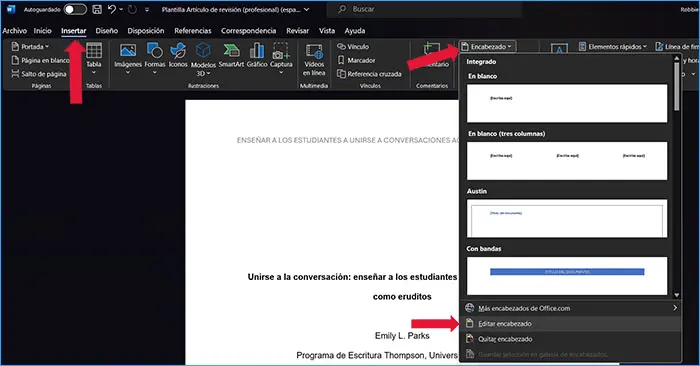Click the Redo icon in title bar
Screen dimensions: 700x366
click(x=132, y=9)
